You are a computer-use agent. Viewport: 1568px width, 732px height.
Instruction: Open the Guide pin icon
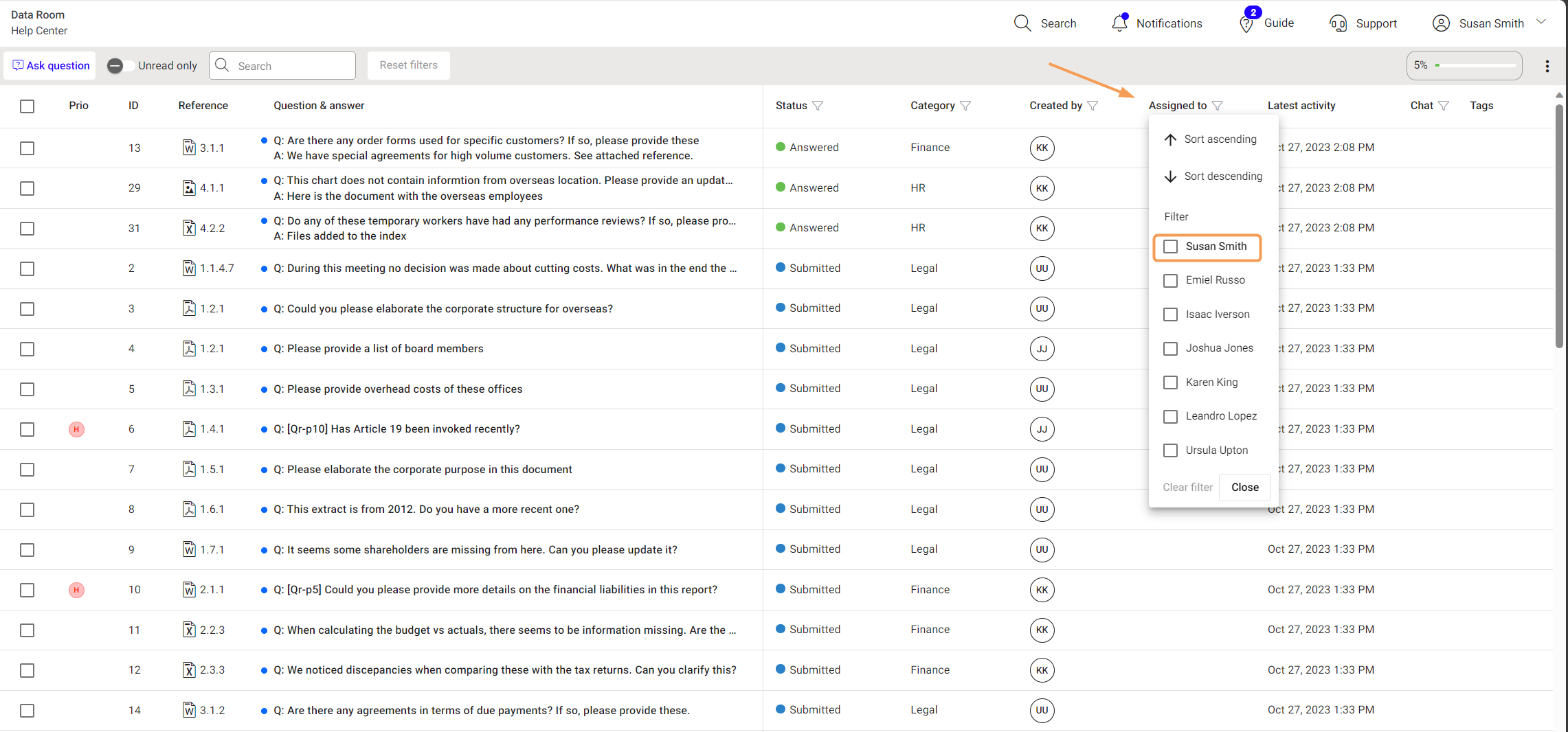click(1246, 25)
